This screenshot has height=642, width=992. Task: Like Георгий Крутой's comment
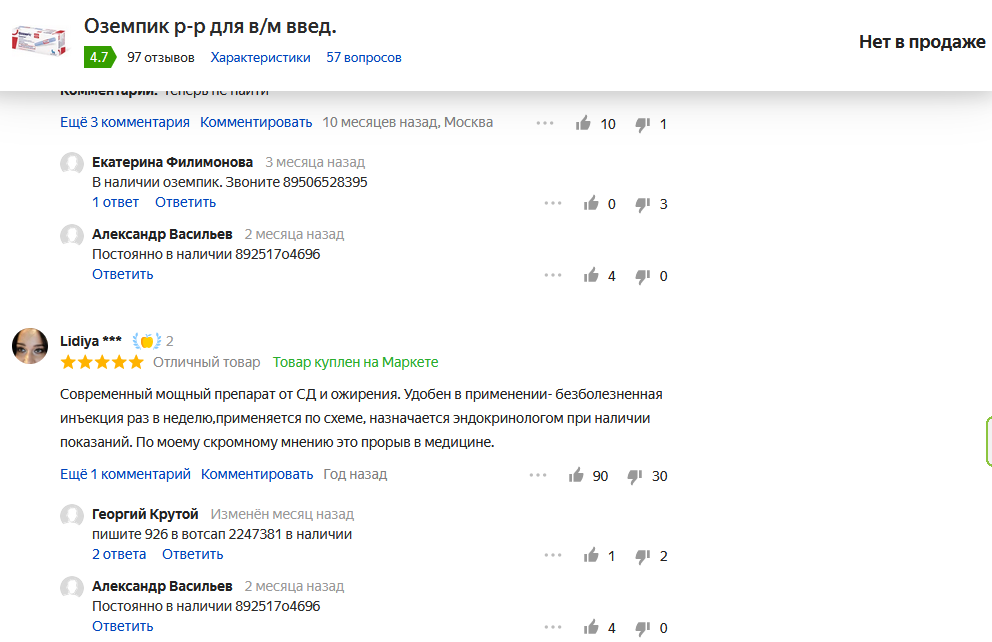[x=591, y=555]
